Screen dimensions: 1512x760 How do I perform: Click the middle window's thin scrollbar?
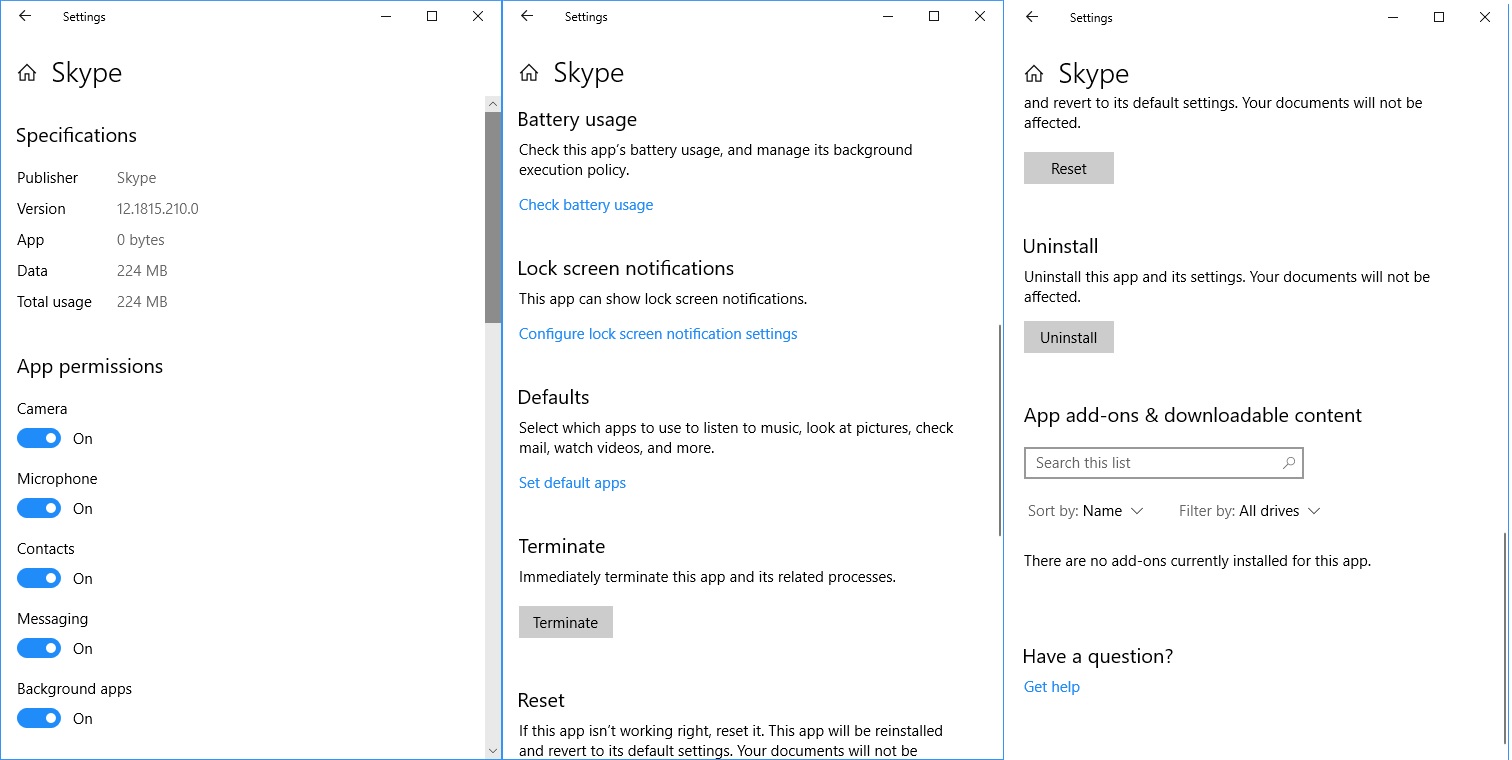pos(1000,430)
